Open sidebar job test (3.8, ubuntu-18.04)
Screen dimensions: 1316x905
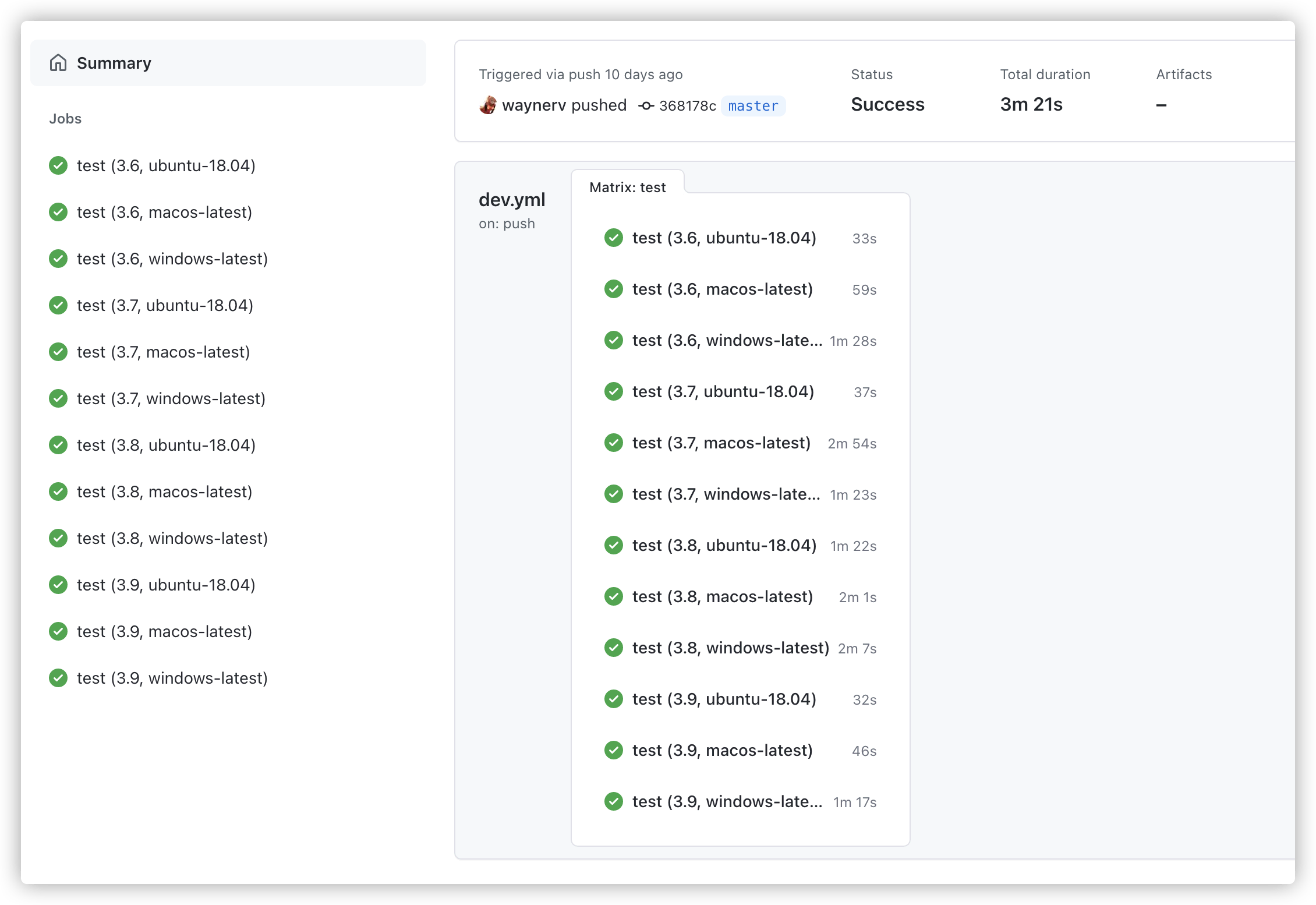tap(166, 445)
